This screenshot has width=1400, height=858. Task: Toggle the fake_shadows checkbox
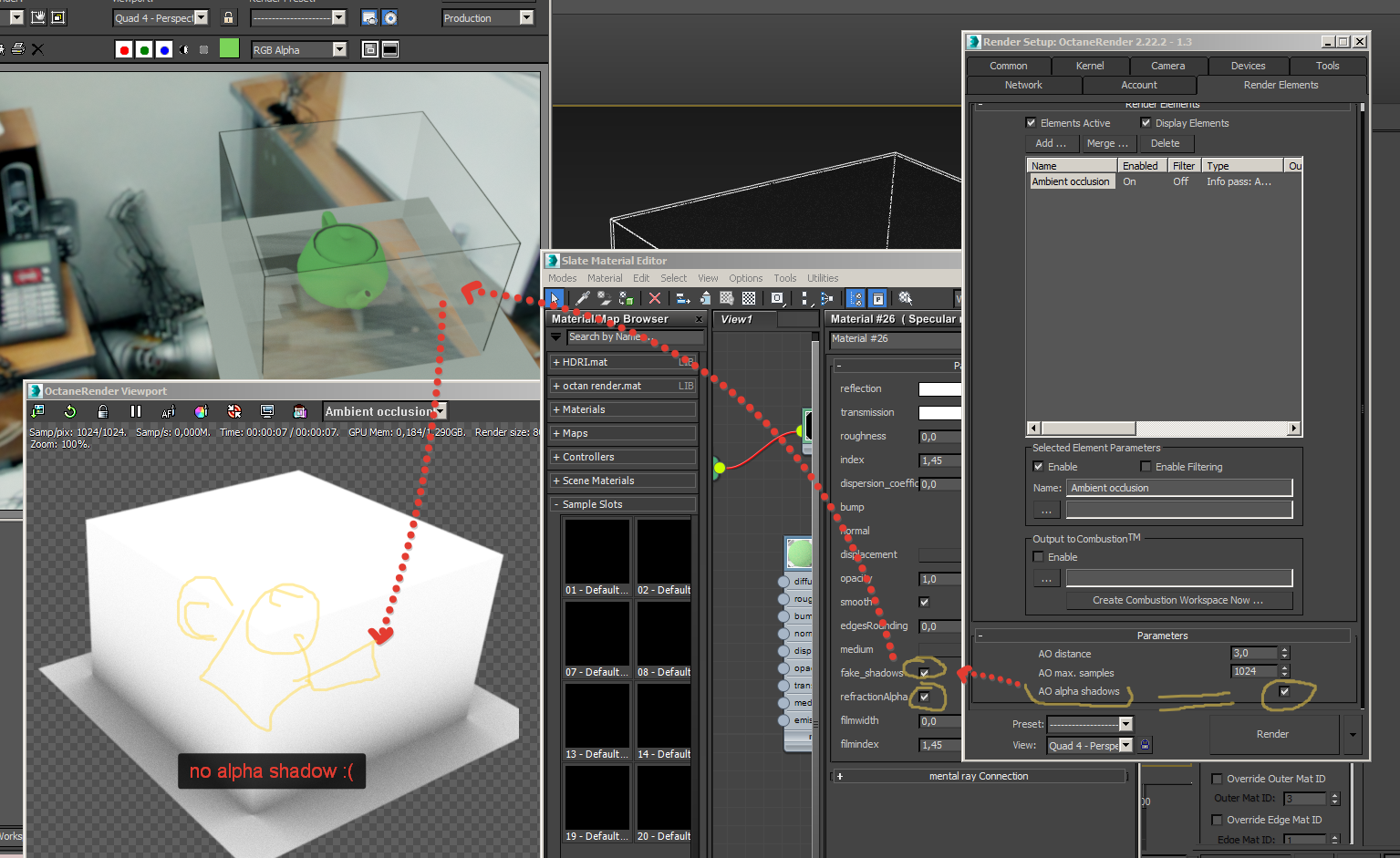924,673
